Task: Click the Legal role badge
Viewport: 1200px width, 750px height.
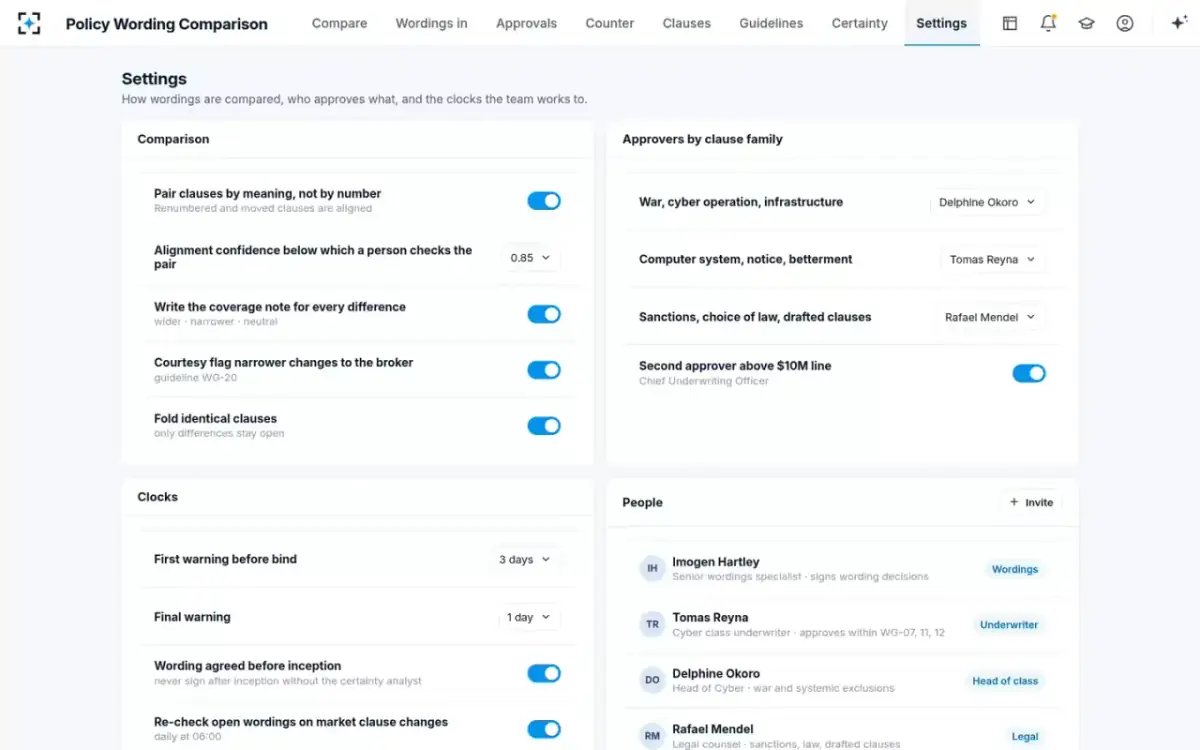Action: click(x=1025, y=736)
